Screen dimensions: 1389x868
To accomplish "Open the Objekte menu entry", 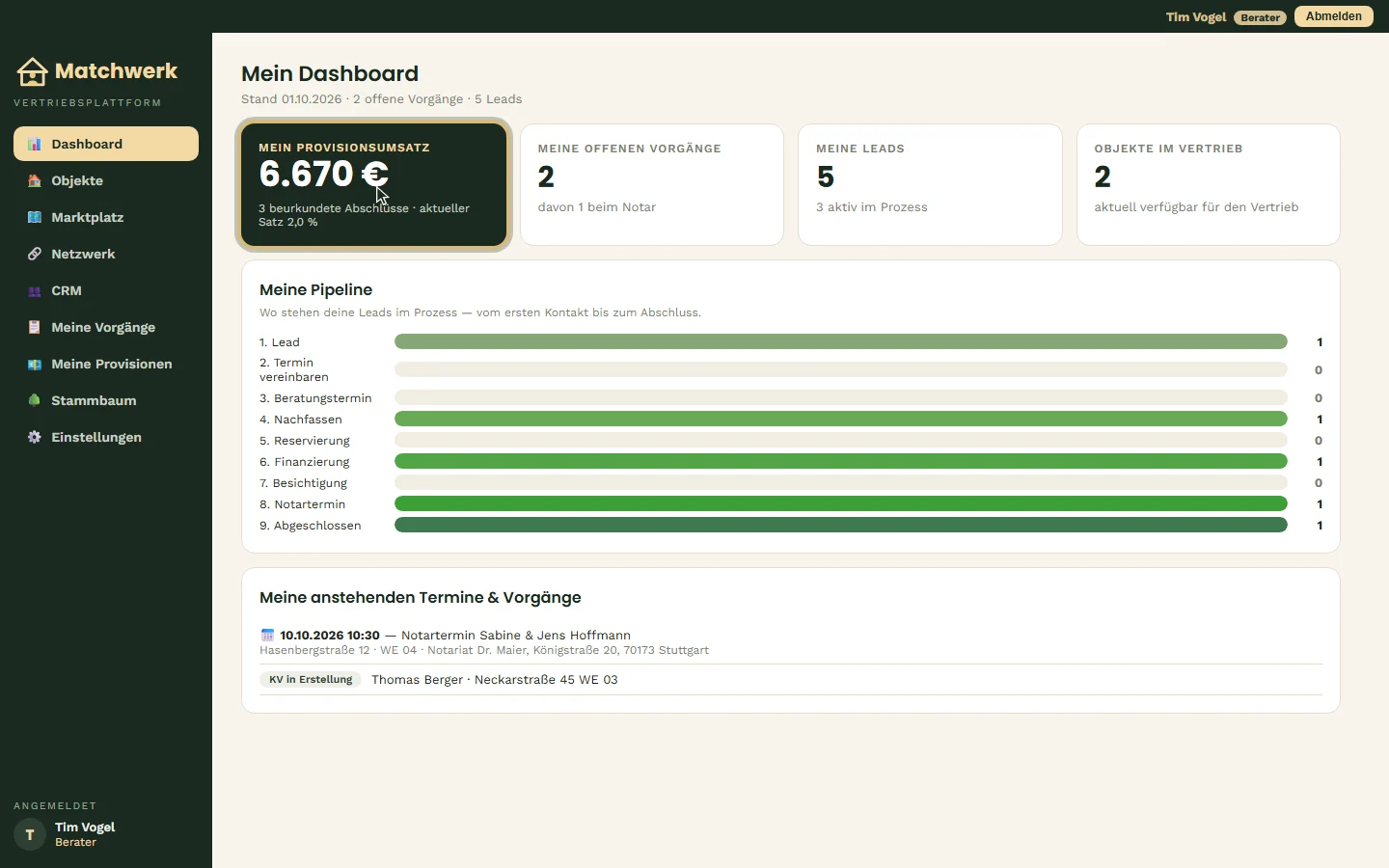I will coord(106,180).
